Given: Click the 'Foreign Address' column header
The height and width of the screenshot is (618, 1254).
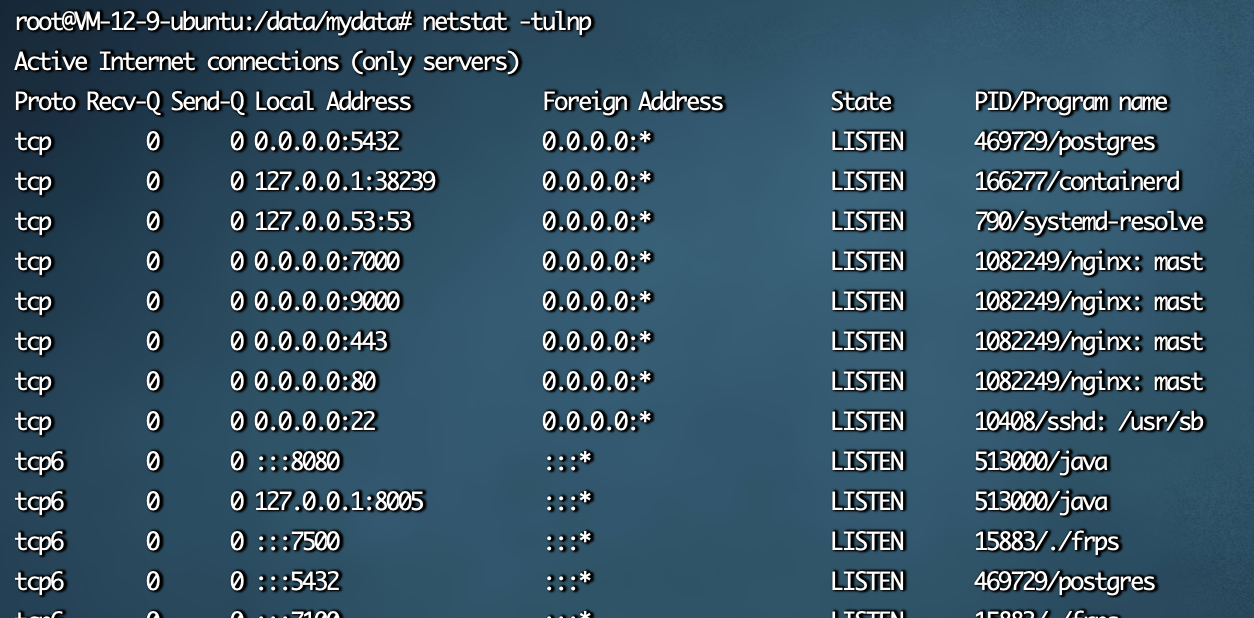Looking at the screenshot, I should click(x=632, y=101).
